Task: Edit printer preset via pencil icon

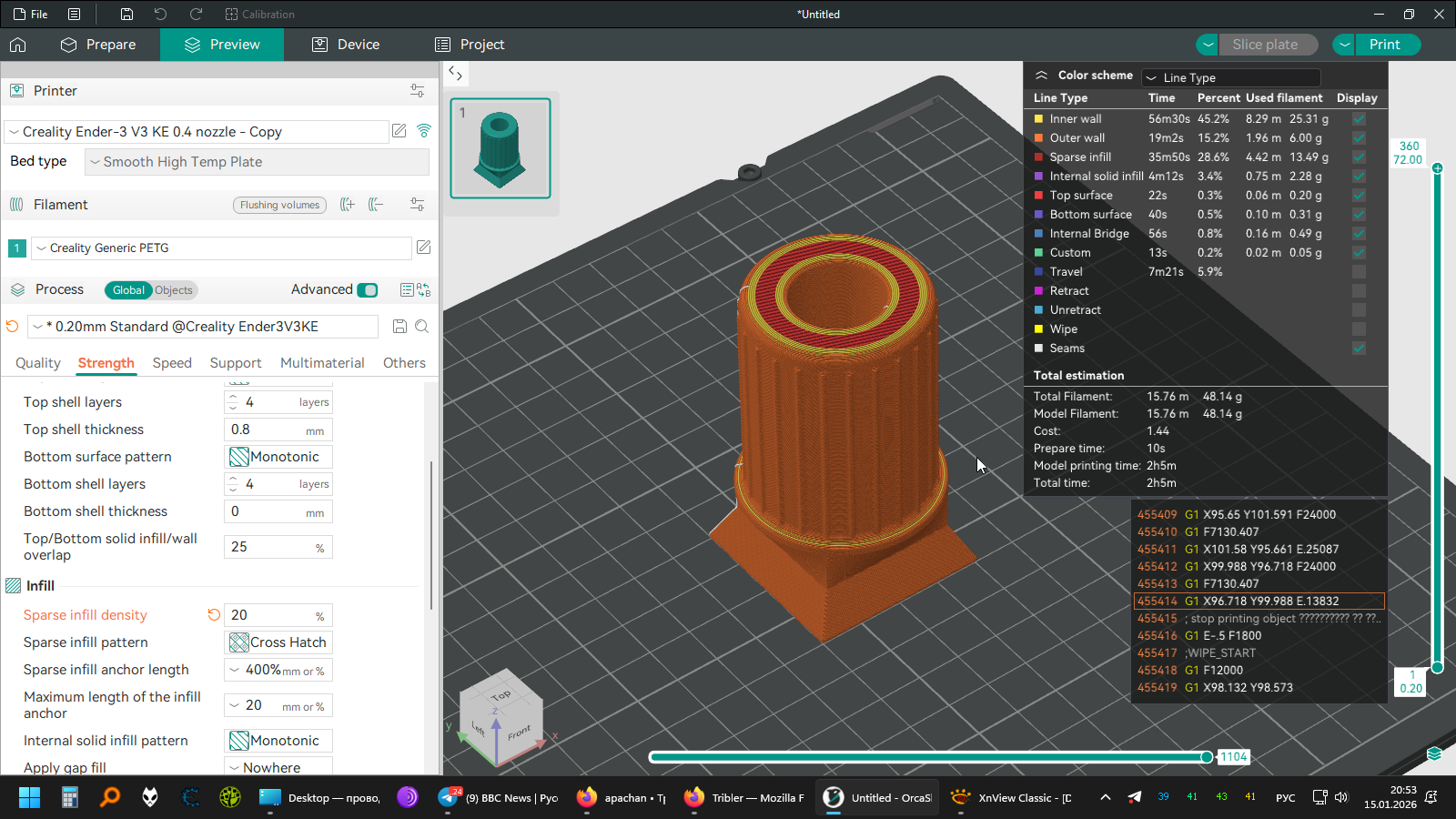Action: pos(399,131)
